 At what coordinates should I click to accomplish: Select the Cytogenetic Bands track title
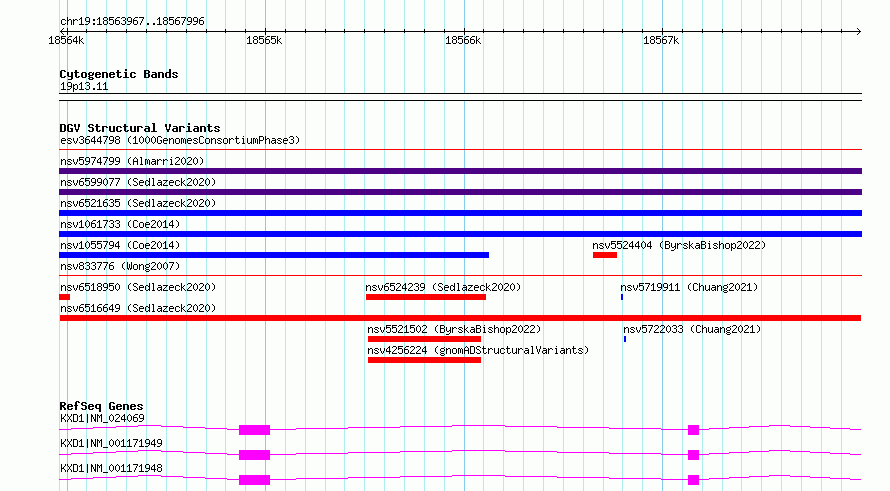coord(119,74)
